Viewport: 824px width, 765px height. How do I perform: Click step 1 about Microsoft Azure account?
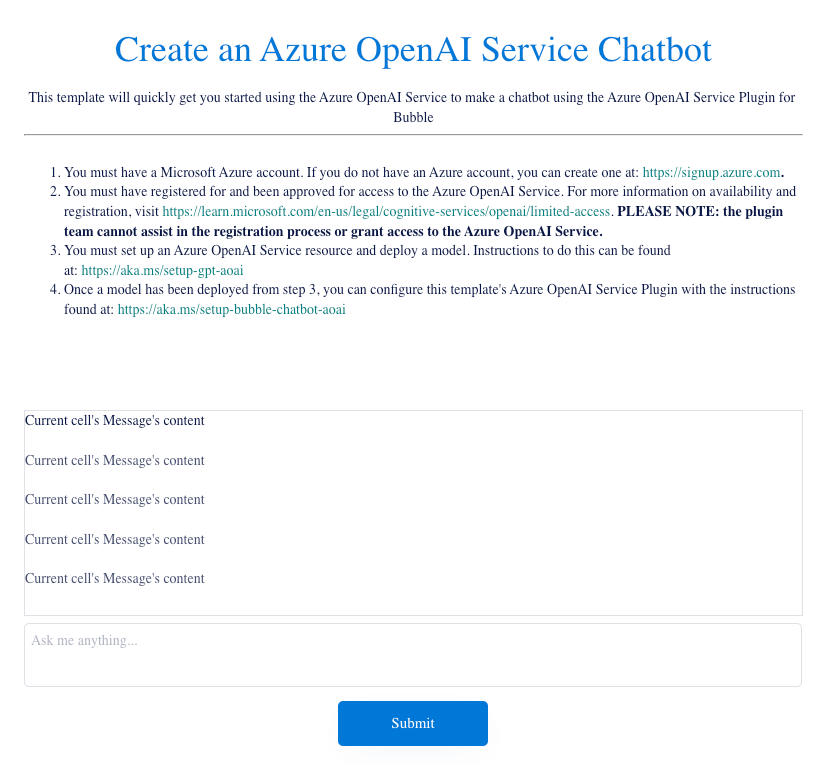coord(300,171)
